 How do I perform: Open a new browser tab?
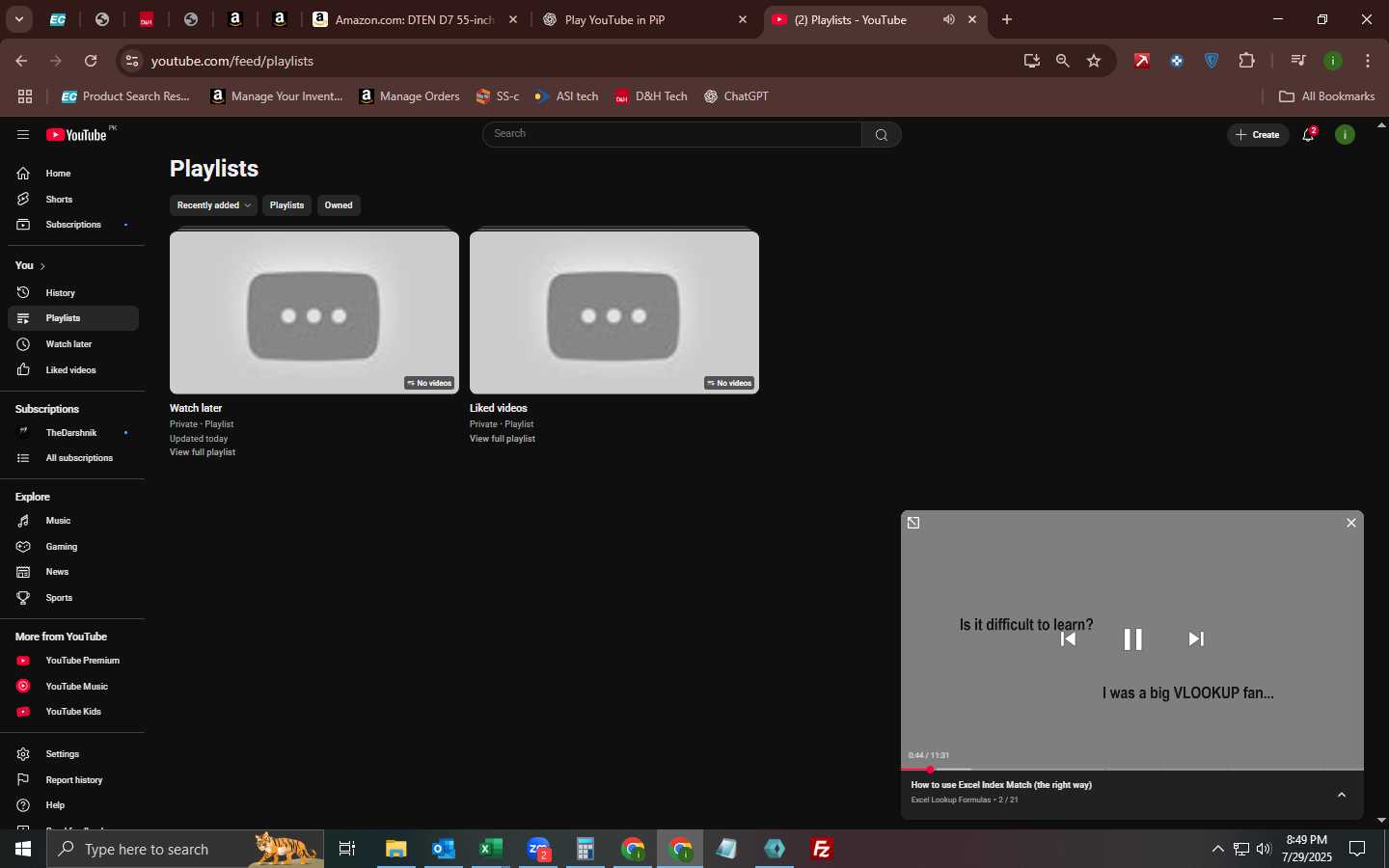pyautogui.click(x=1007, y=19)
